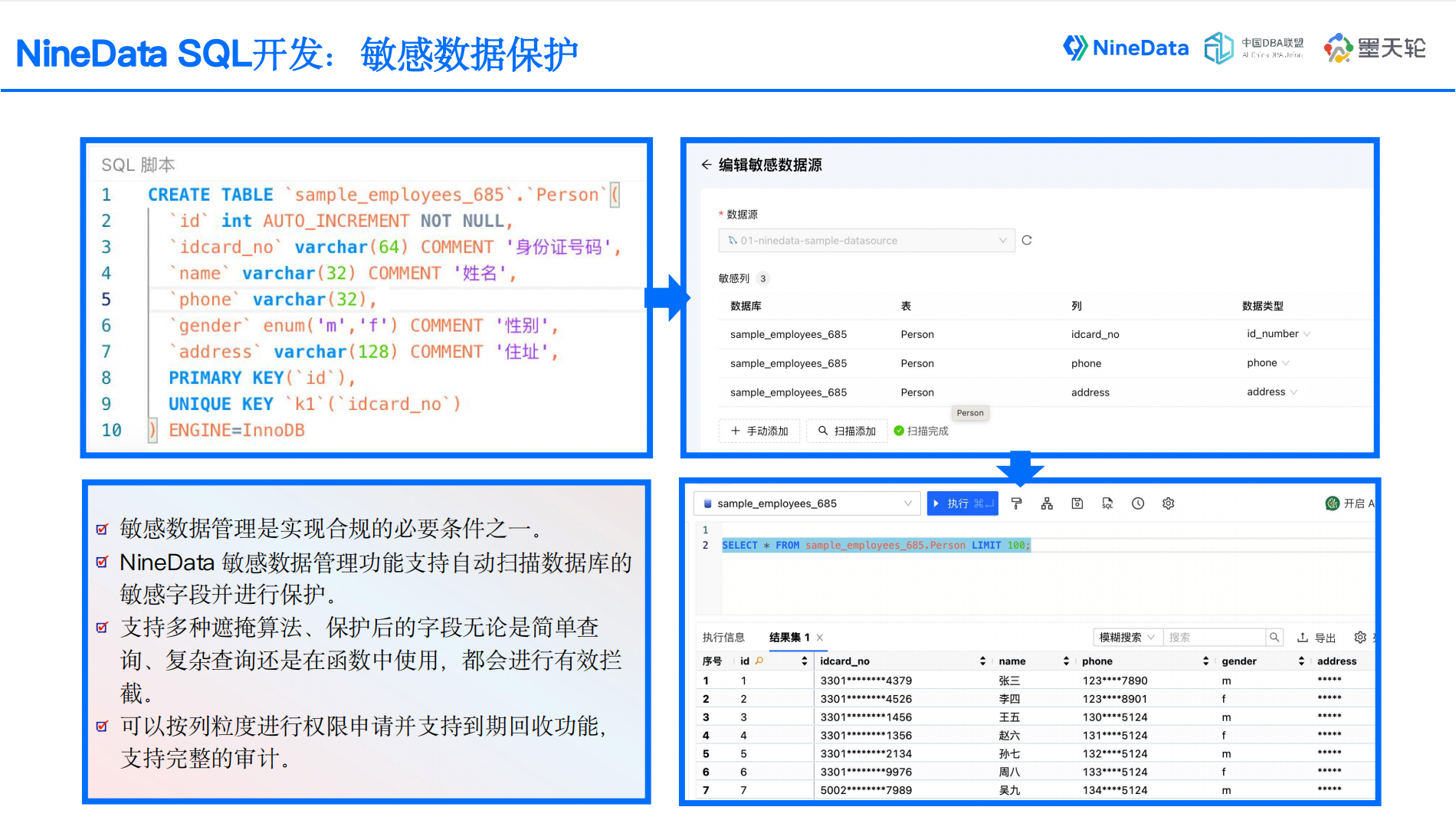Click the 中国DBA联盟 logo
This screenshot has height=820, width=1456.
click(1254, 48)
